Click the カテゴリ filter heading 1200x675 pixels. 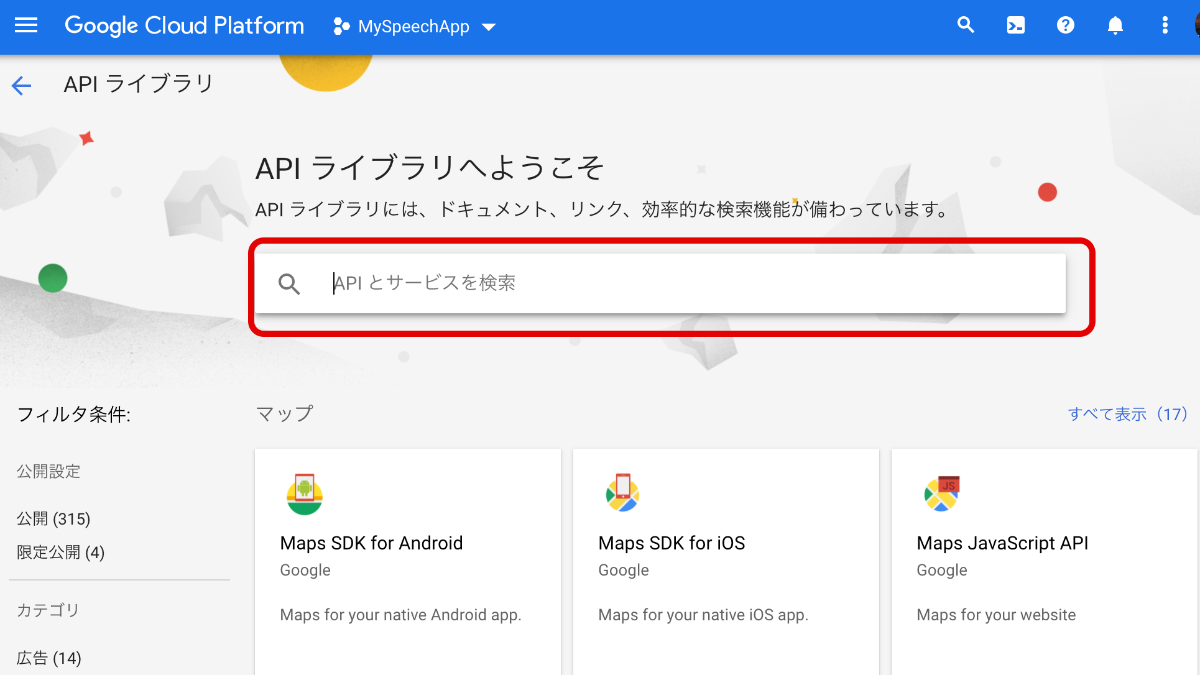point(48,610)
